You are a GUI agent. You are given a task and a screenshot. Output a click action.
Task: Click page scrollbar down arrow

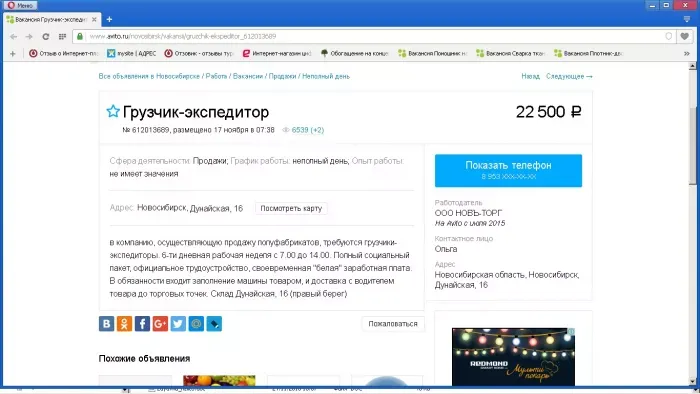(x=692, y=382)
